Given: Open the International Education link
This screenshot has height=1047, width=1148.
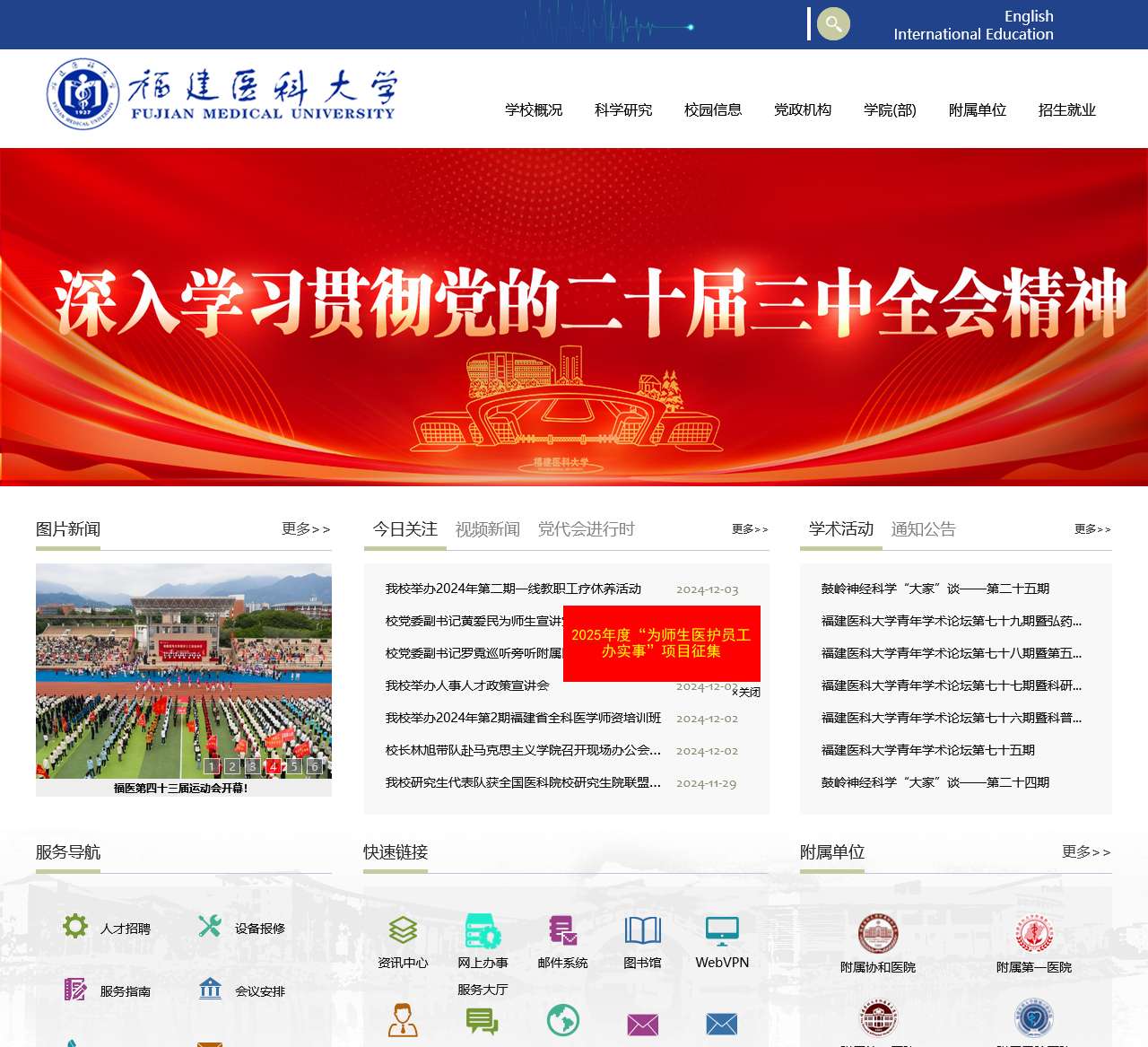Looking at the screenshot, I should pos(974,34).
